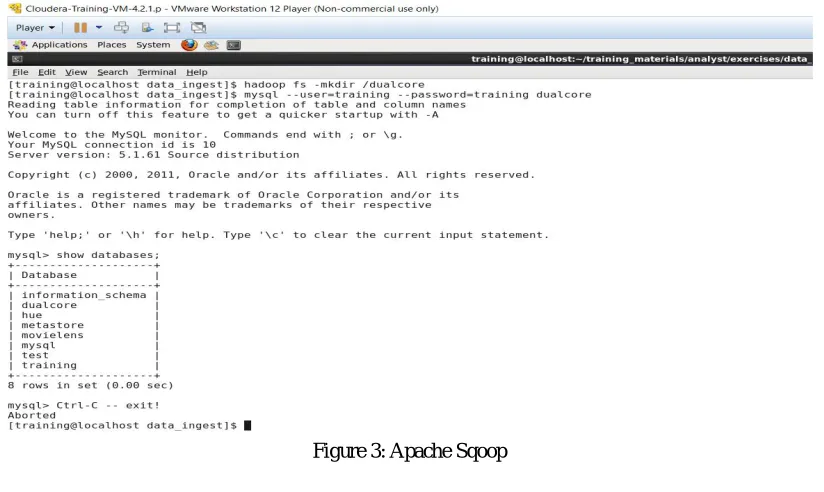Image resolution: width=824 pixels, height=492 pixels.
Task: Open the mail client launcher icon
Action: point(211,45)
